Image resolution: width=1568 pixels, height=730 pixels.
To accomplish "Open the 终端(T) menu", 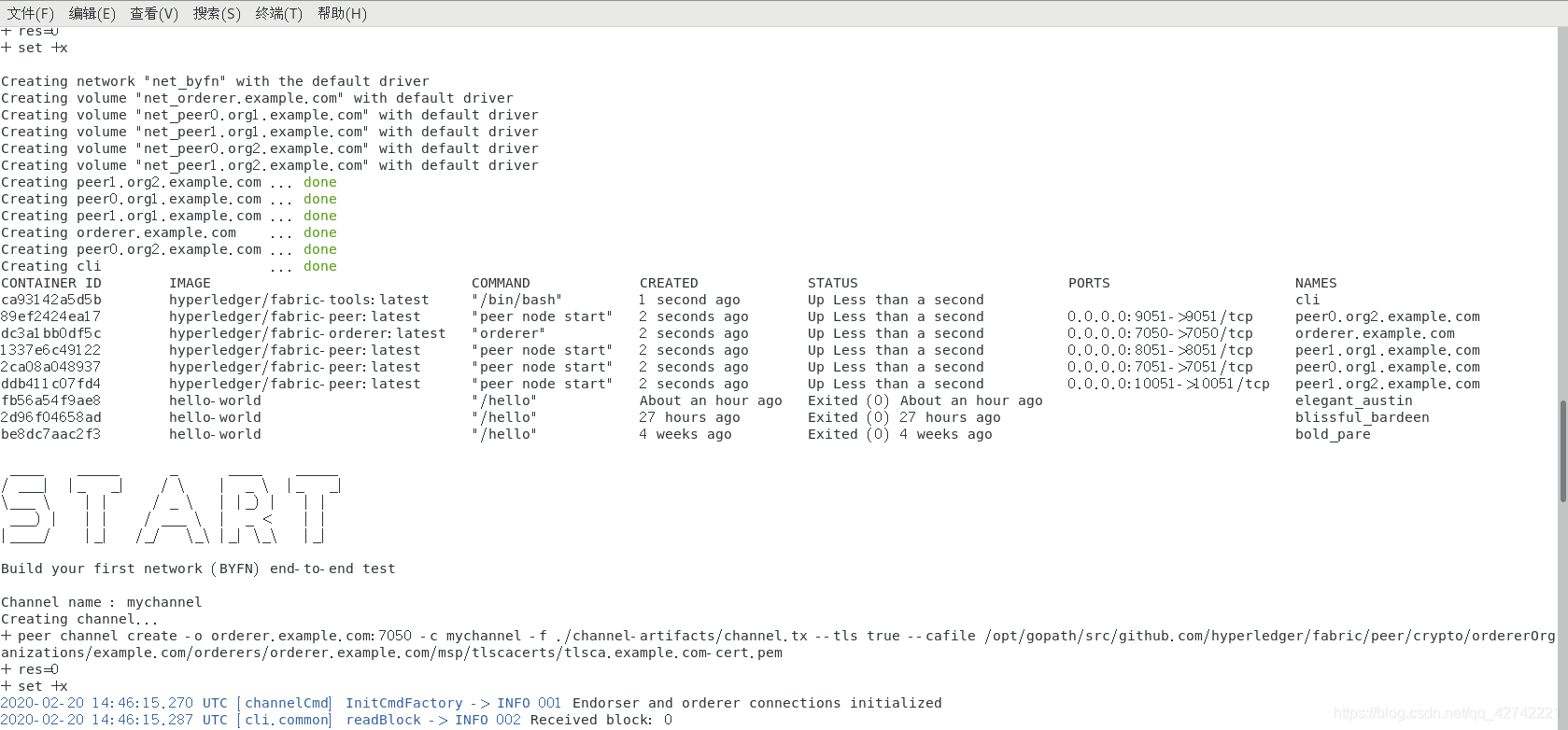I will point(279,13).
